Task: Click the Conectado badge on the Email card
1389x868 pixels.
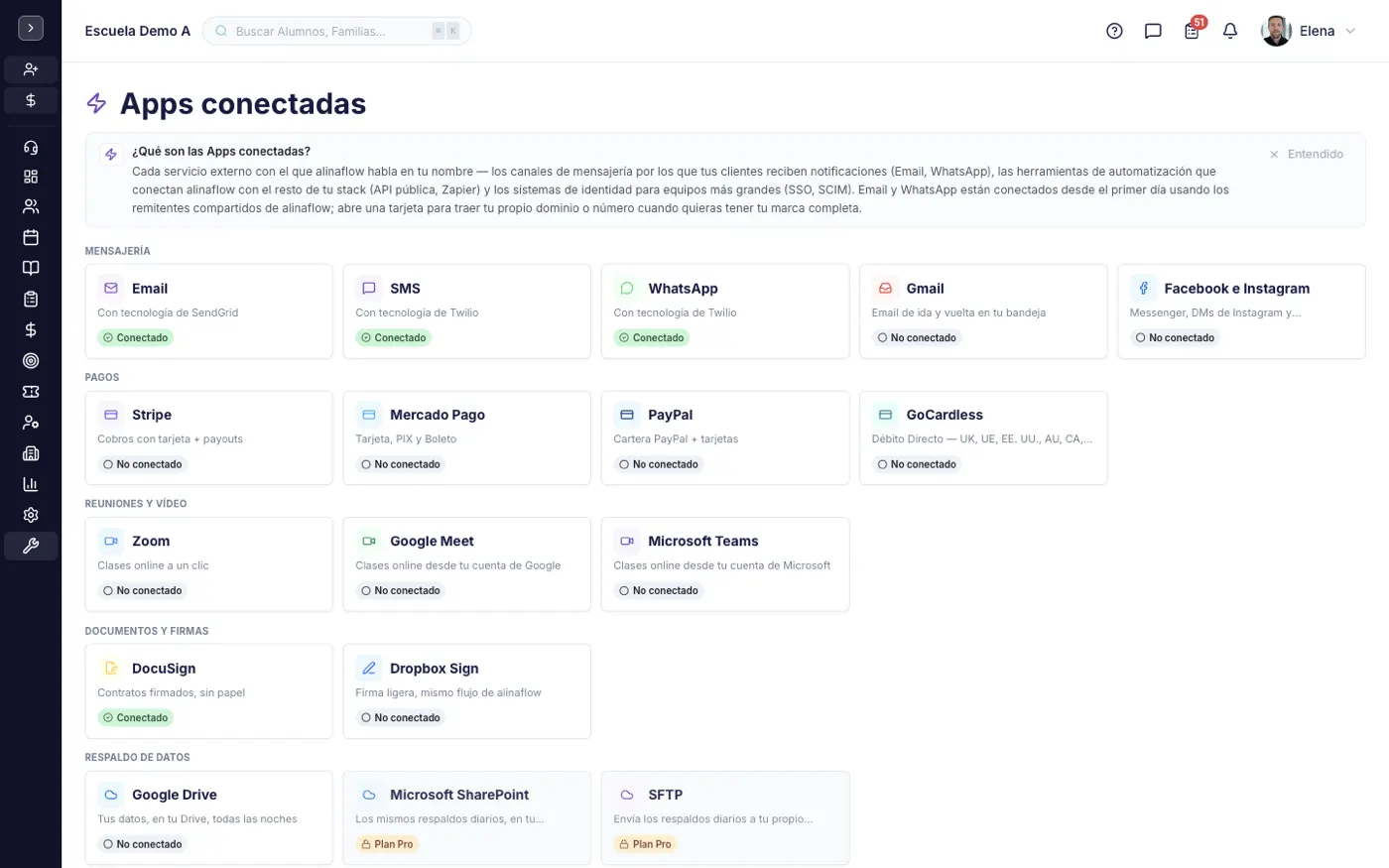Action: pos(136,337)
